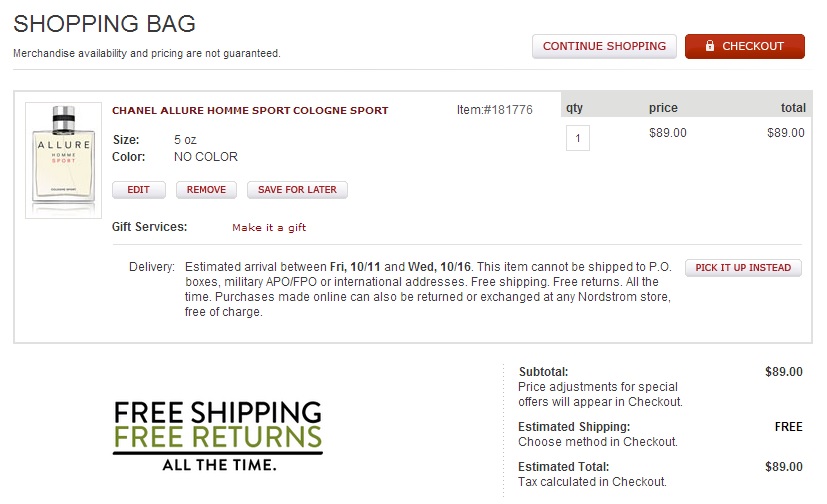Select the Item #181776 text
Image resolution: width=827 pixels, height=504 pixels.
[x=494, y=110]
